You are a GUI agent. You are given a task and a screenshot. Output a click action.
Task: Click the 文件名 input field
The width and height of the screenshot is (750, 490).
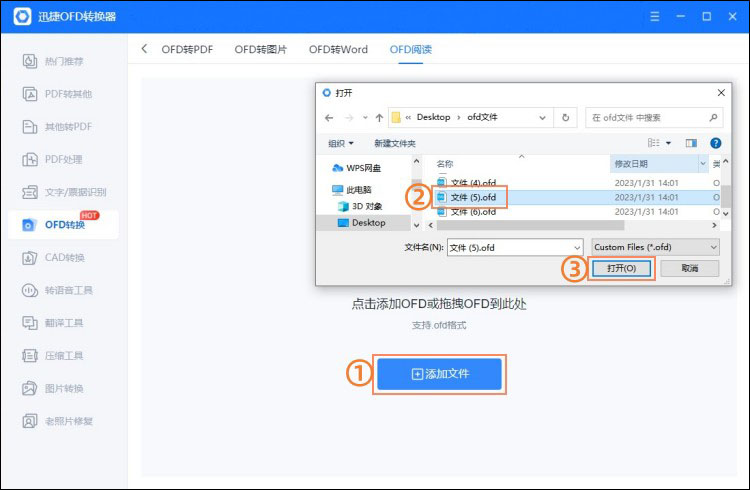pyautogui.click(x=510, y=248)
